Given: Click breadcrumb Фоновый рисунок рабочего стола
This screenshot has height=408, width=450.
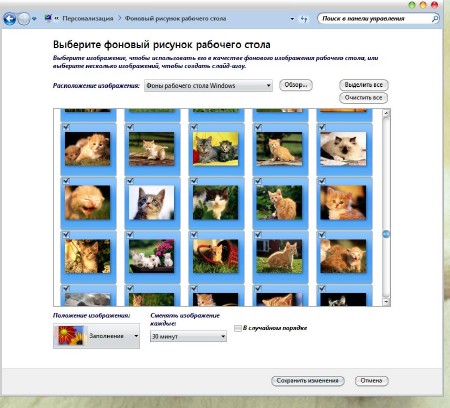Looking at the screenshot, I should 175,18.
